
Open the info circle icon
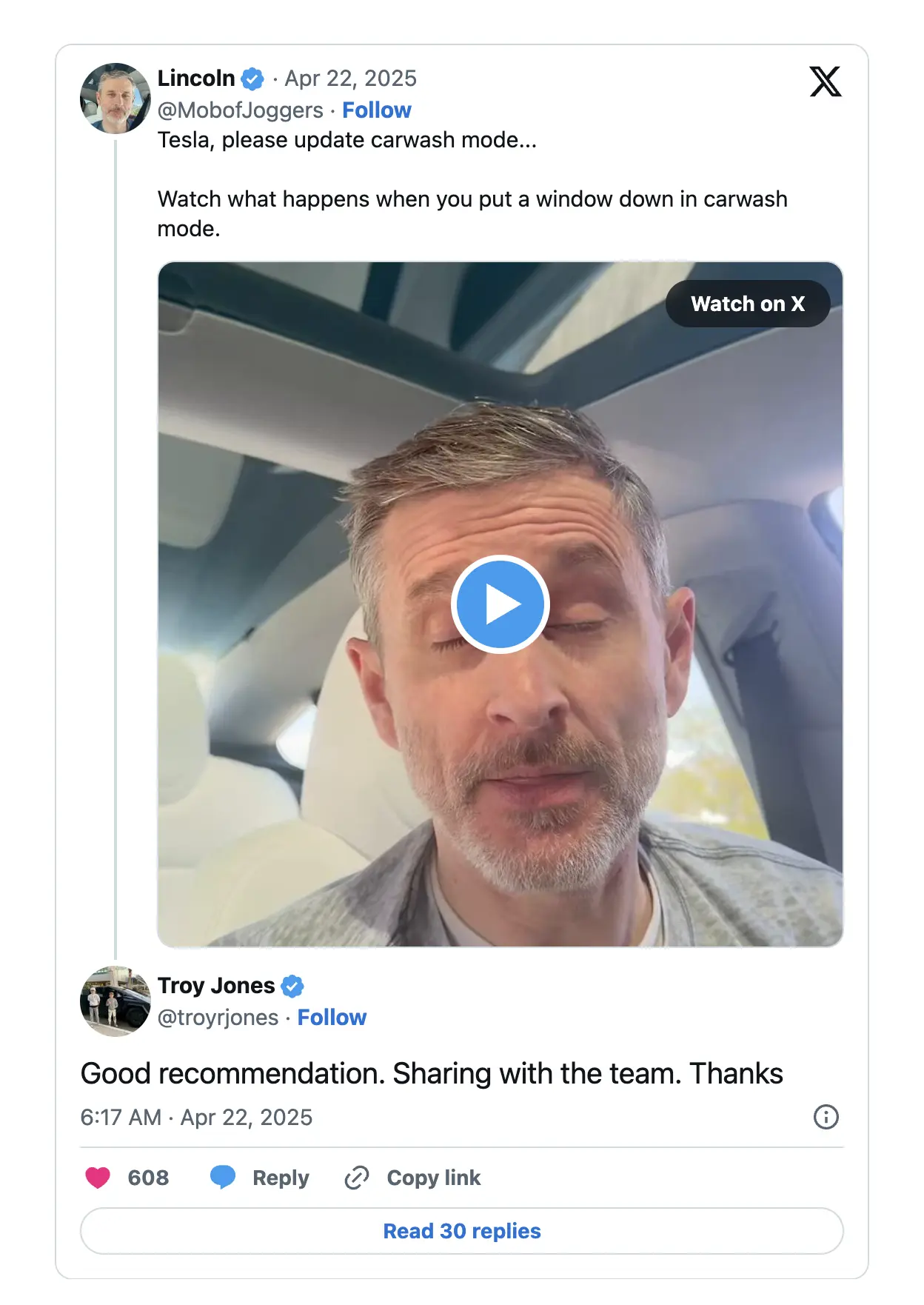click(826, 1117)
